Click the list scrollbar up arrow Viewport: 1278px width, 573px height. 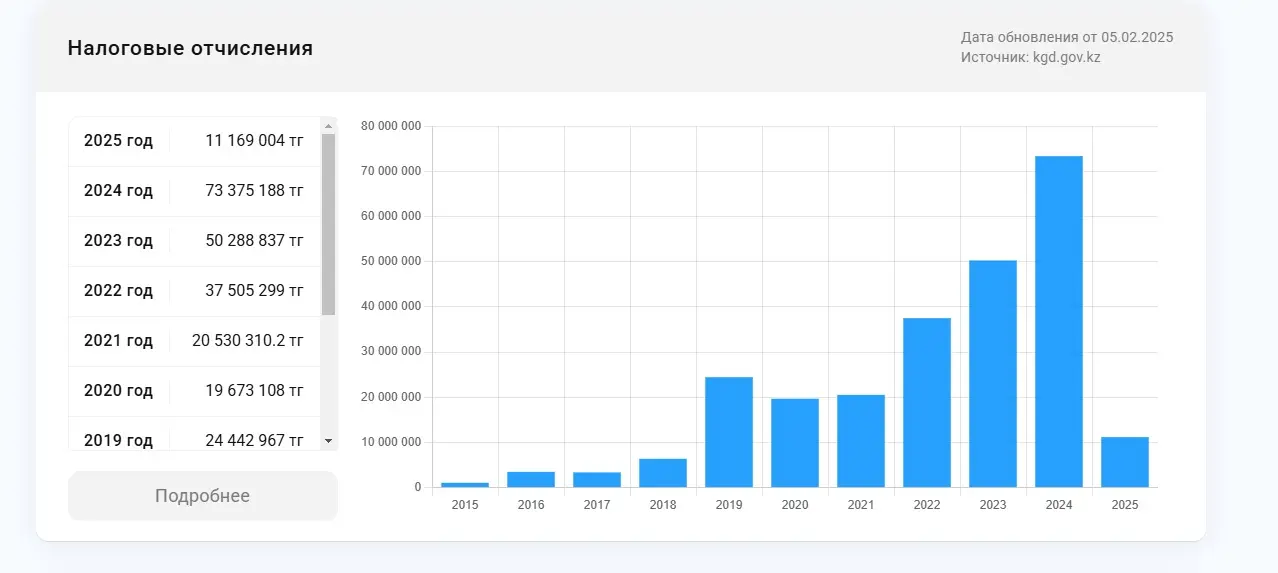[x=328, y=125]
